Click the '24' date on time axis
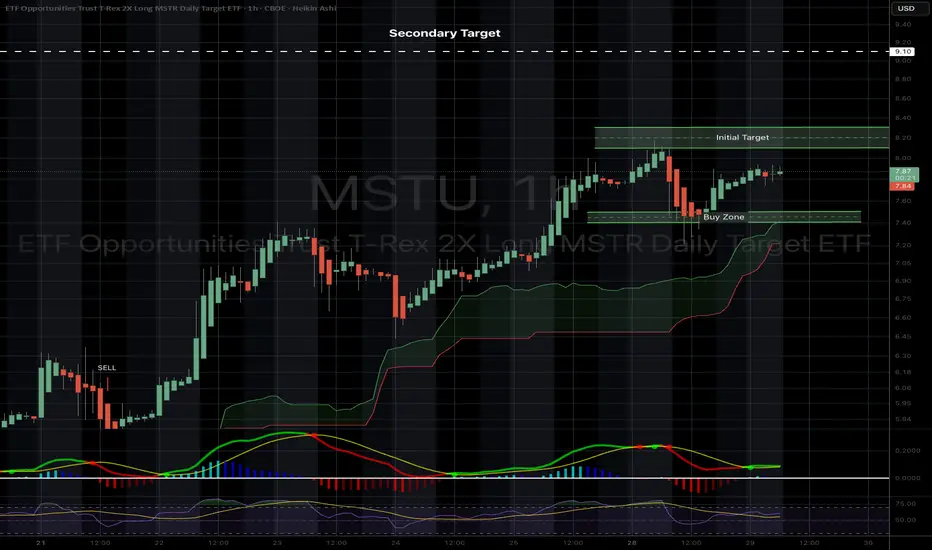The height and width of the screenshot is (550, 932). click(x=395, y=543)
